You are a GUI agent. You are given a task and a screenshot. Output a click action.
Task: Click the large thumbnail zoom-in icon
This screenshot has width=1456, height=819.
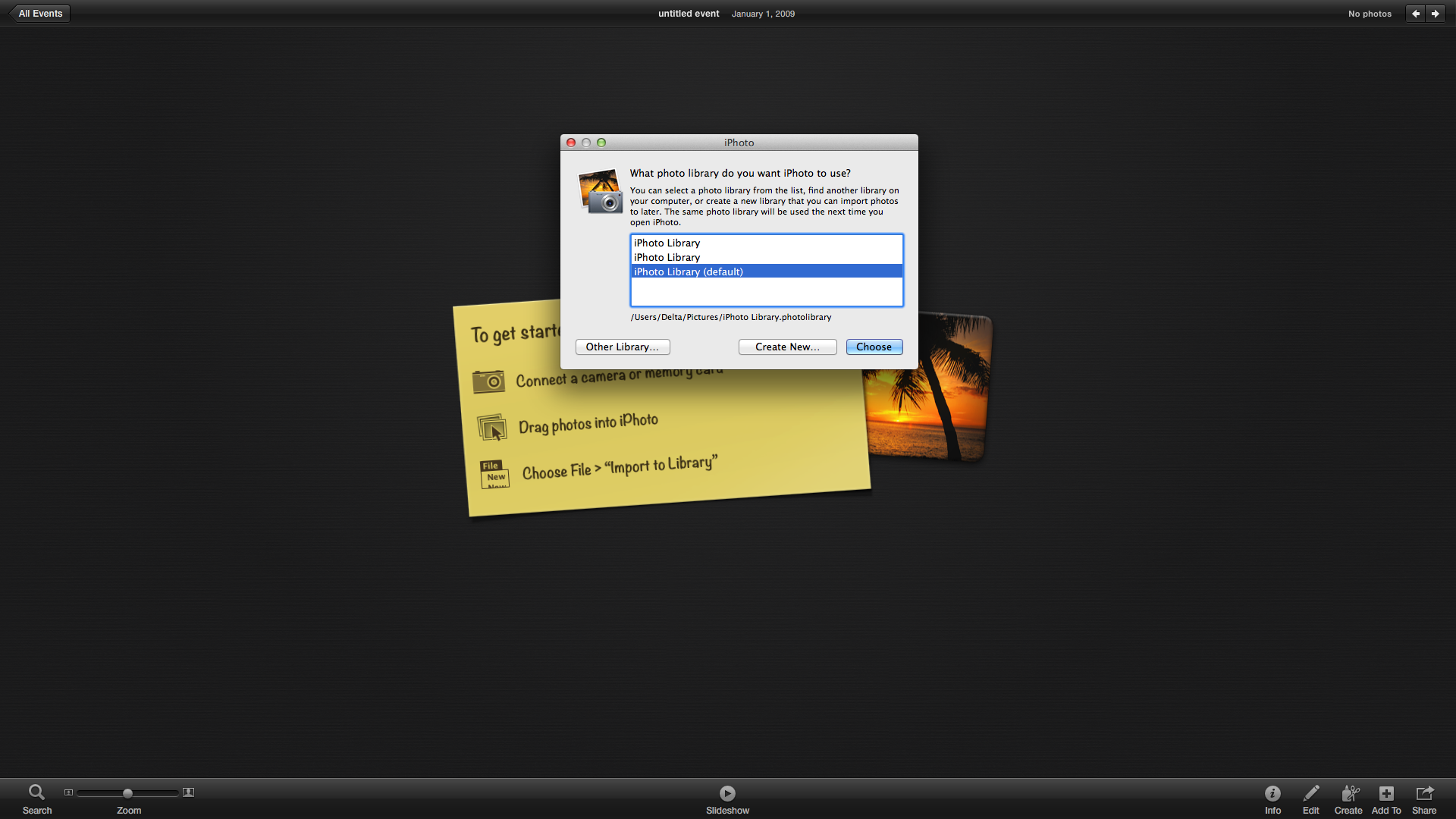pos(189,792)
